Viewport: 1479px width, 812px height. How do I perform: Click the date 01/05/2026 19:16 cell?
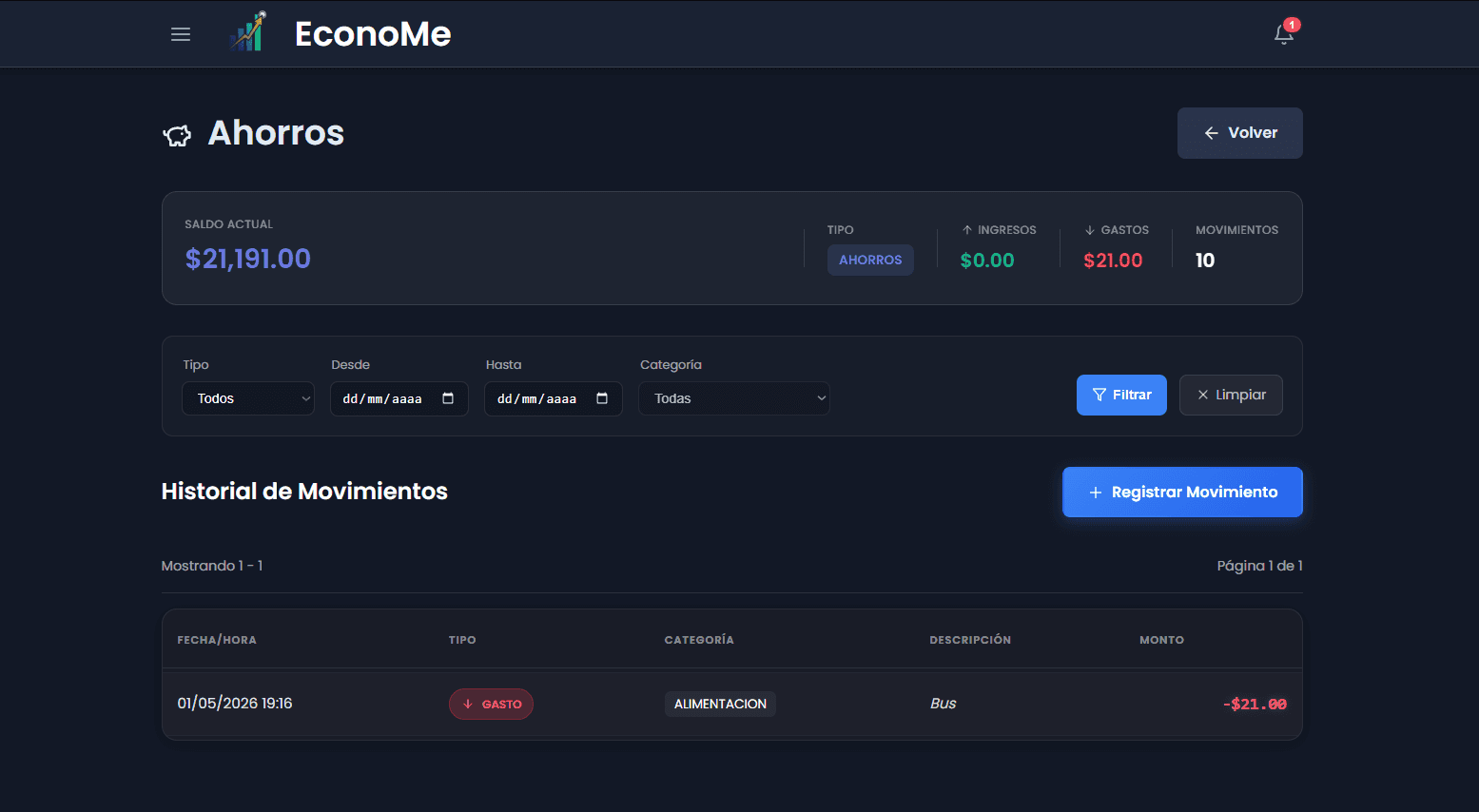235,704
